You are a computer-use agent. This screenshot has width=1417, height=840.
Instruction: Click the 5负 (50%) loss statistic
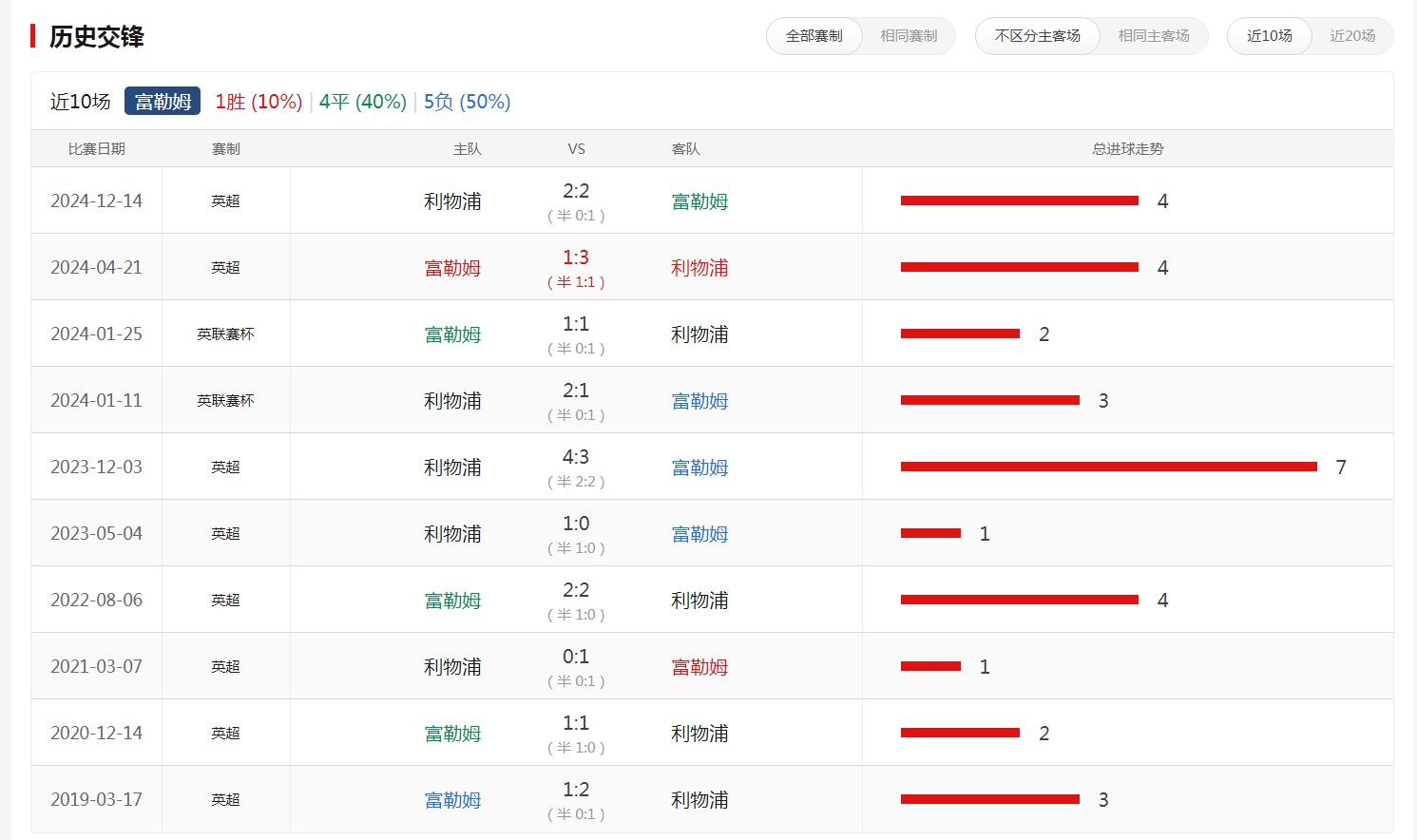point(467,102)
